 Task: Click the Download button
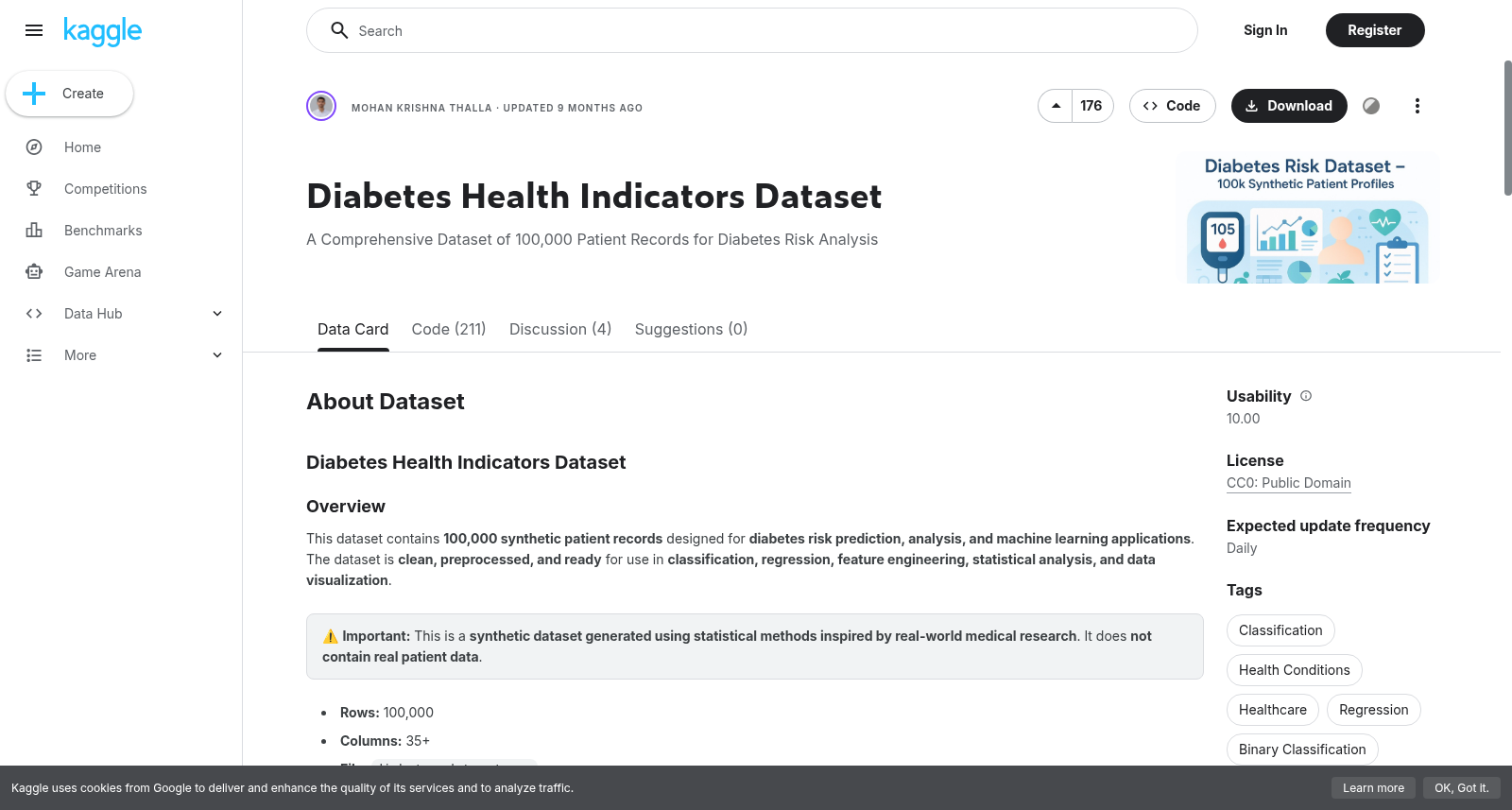[x=1289, y=106]
